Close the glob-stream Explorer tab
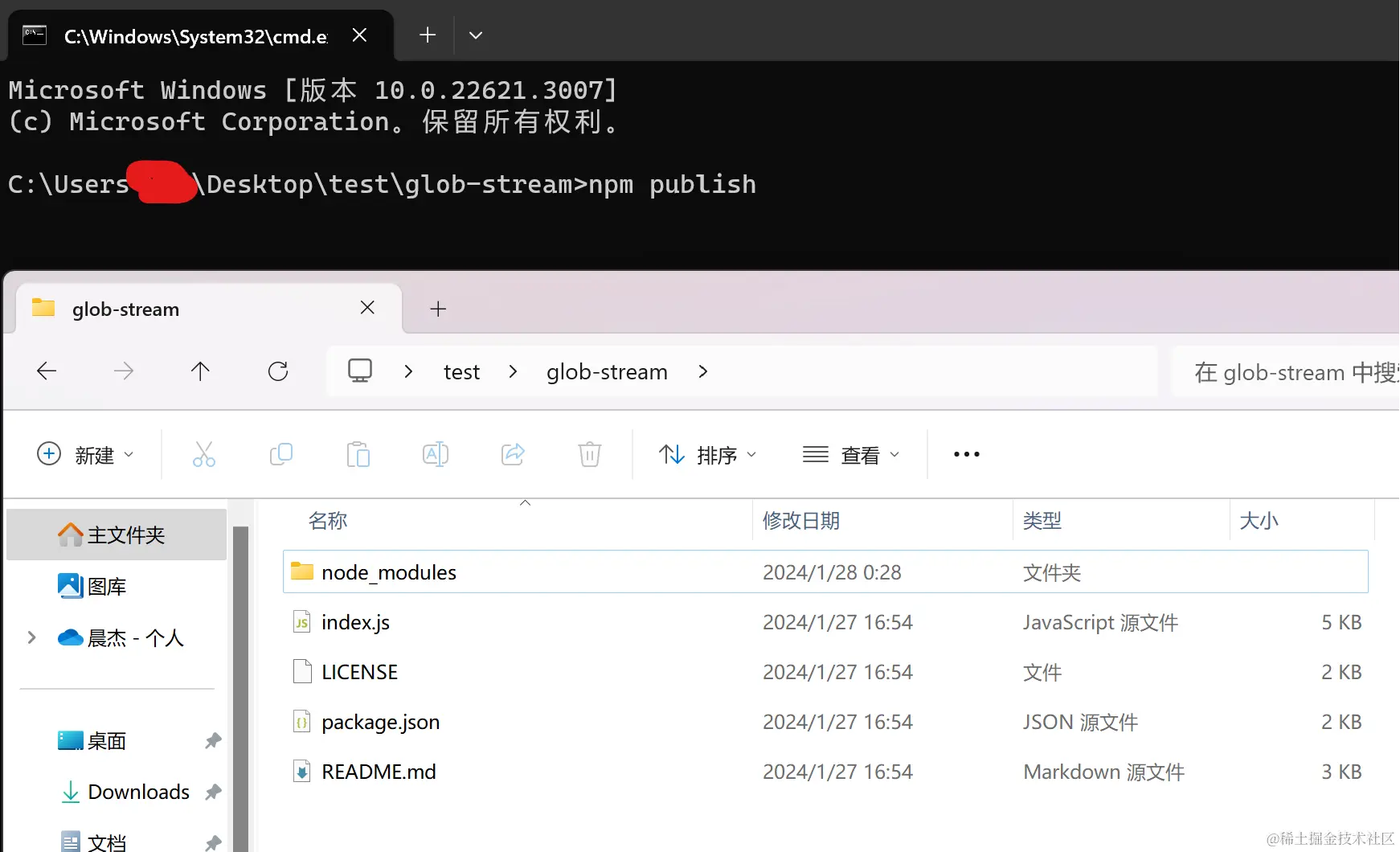Image resolution: width=1400 pixels, height=852 pixels. tap(367, 308)
